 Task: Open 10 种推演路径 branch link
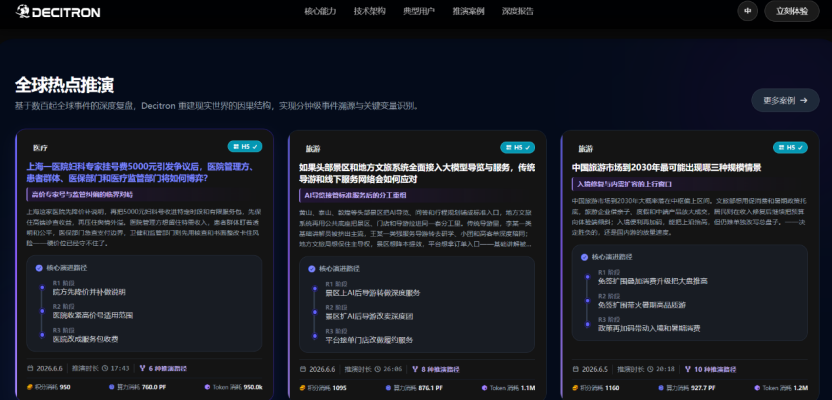pyautogui.click(x=710, y=369)
